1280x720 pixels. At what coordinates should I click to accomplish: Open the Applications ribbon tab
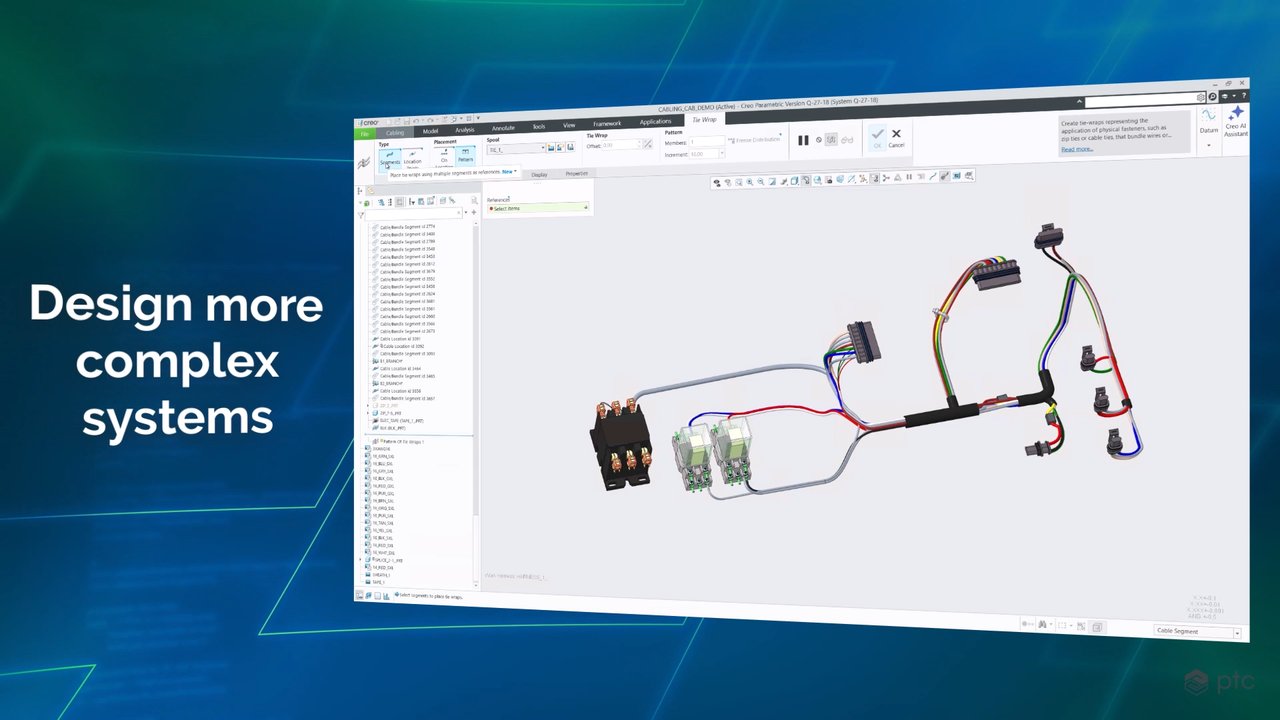[x=656, y=122]
